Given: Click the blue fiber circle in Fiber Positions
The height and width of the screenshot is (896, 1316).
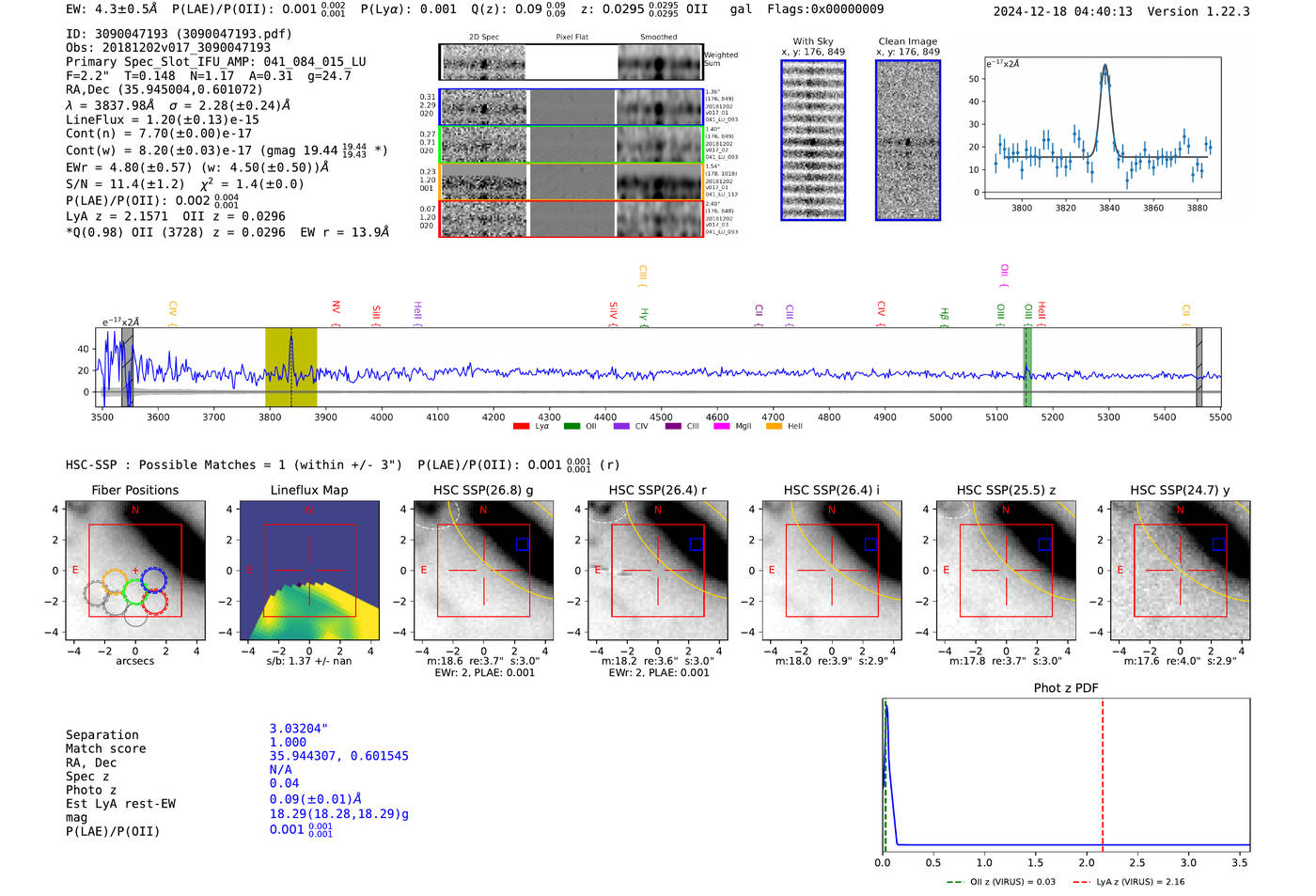Looking at the screenshot, I should pos(154,580).
